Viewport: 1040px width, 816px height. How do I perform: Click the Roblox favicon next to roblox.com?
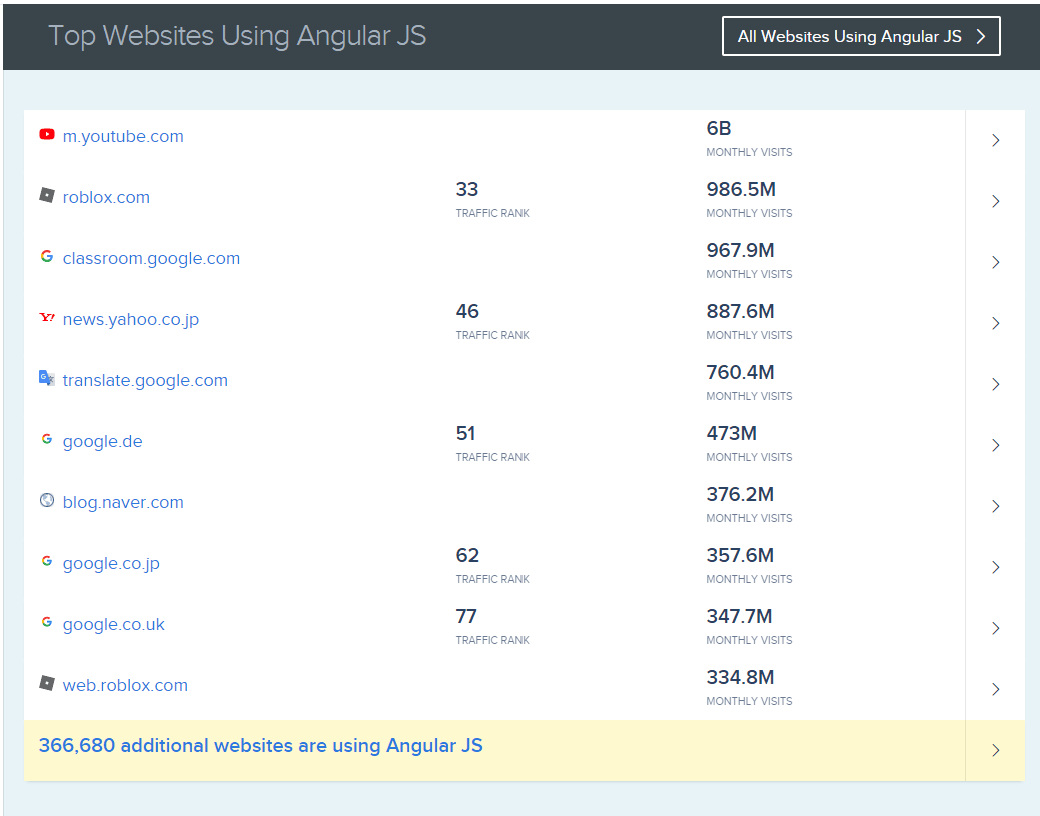46,195
